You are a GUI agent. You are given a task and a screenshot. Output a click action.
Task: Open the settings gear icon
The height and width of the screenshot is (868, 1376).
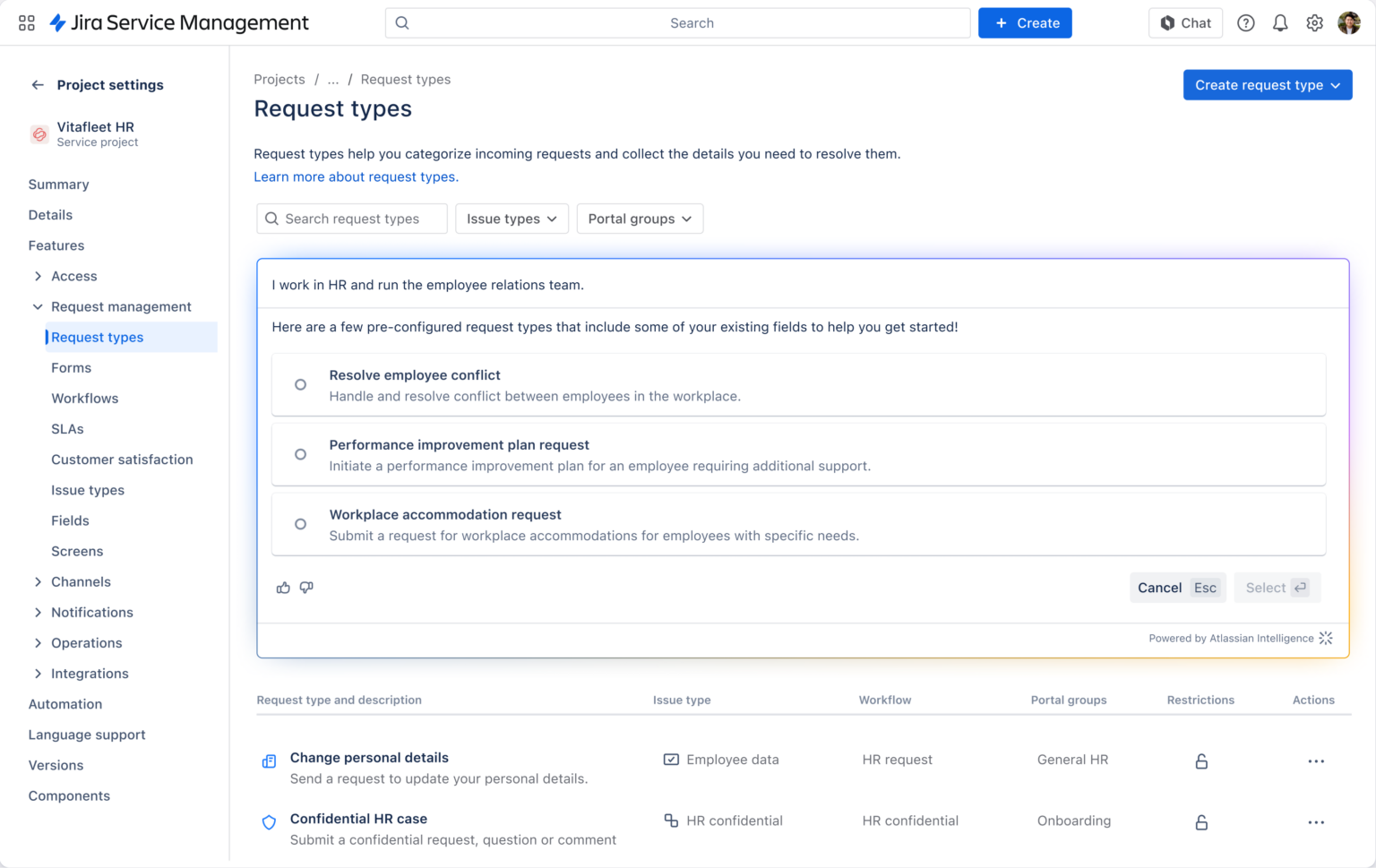pos(1314,22)
